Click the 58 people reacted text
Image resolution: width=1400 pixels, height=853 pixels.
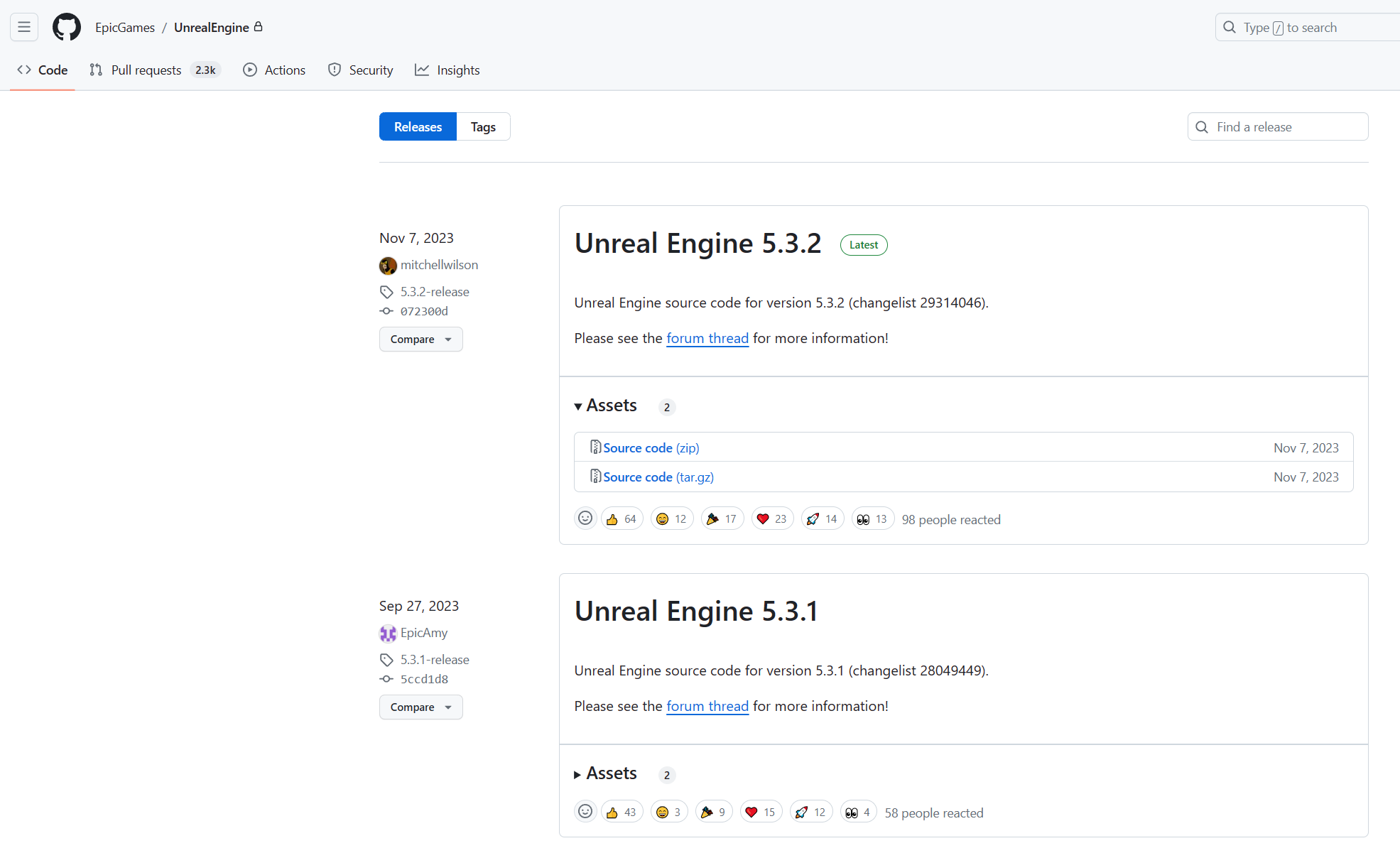click(934, 813)
